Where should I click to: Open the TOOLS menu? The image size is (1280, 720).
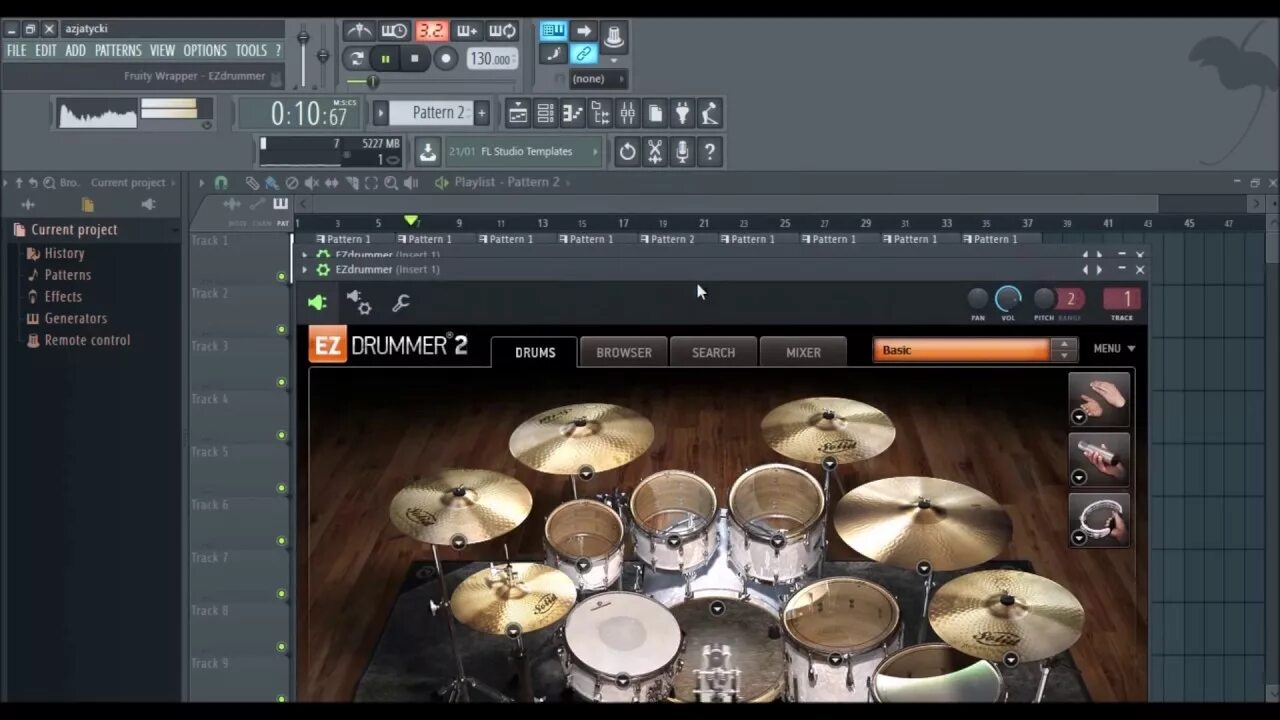[251, 50]
